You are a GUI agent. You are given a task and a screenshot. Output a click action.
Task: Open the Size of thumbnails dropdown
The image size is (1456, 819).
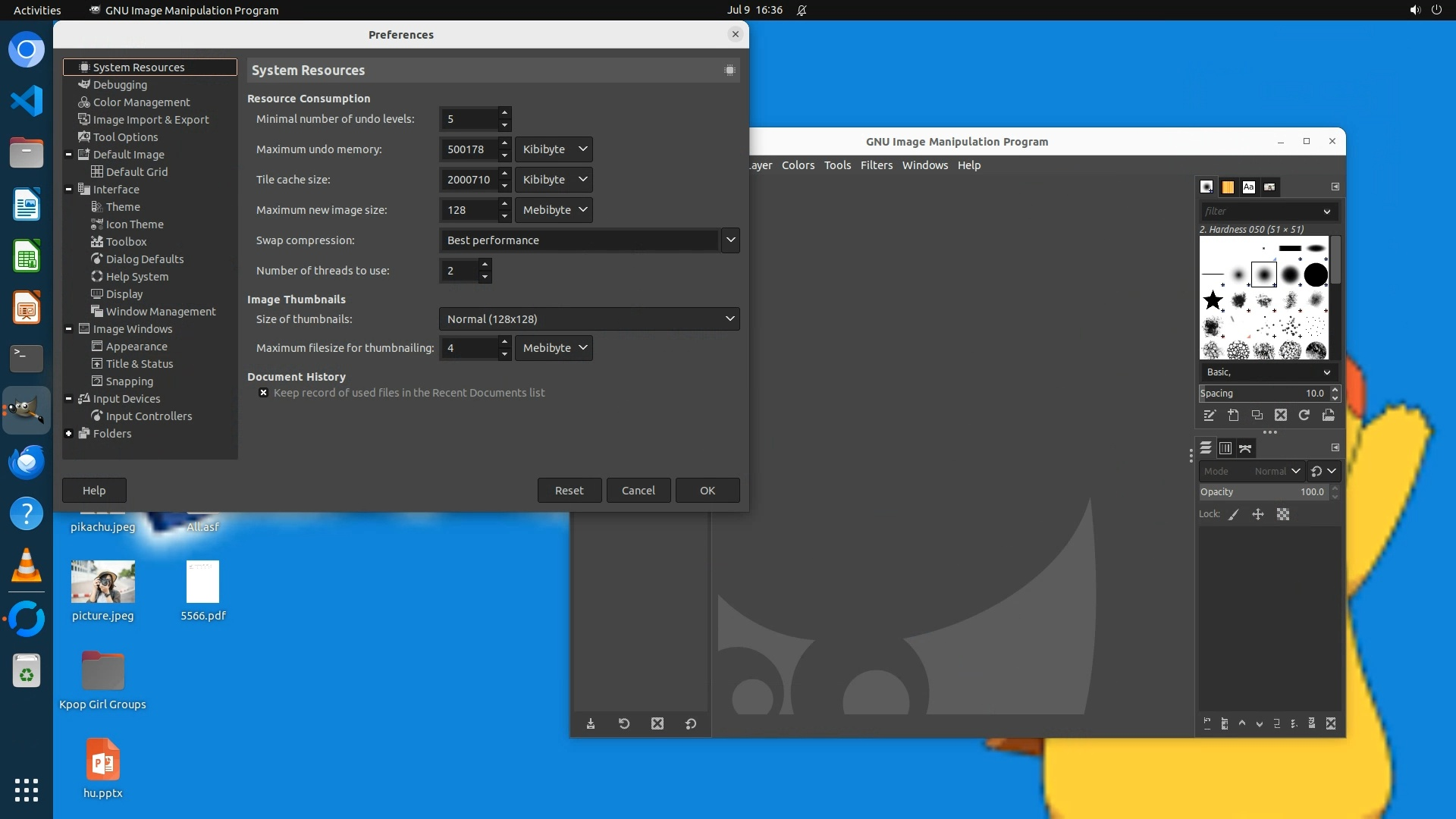point(588,319)
